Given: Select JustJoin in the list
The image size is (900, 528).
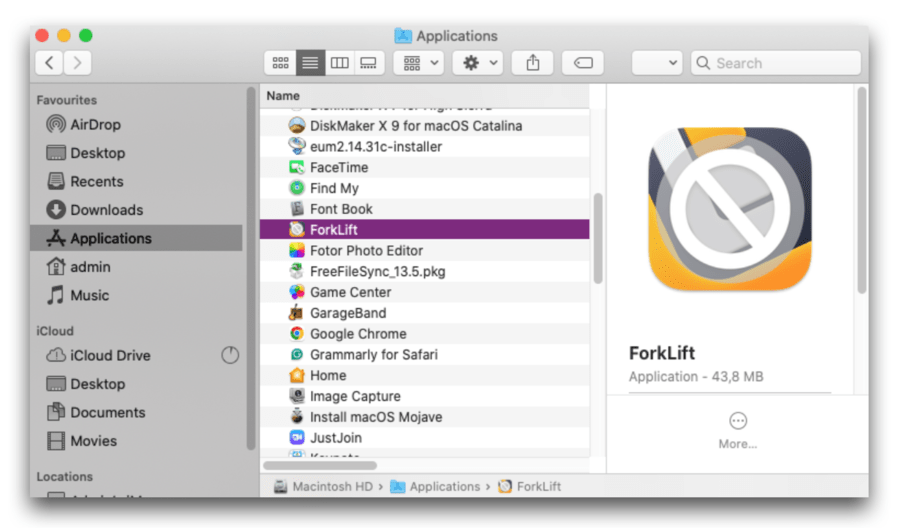Looking at the screenshot, I should pyautogui.click(x=425, y=438).
